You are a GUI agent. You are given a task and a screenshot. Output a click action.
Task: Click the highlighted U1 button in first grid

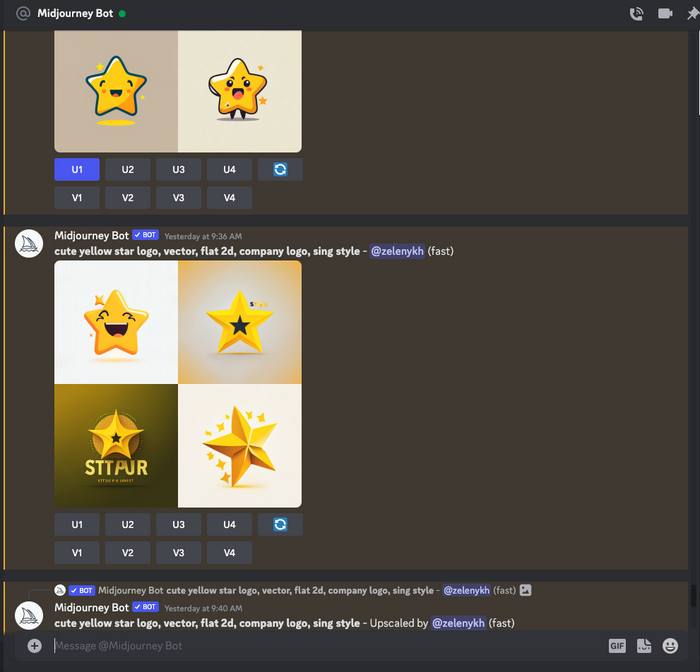[77, 170]
